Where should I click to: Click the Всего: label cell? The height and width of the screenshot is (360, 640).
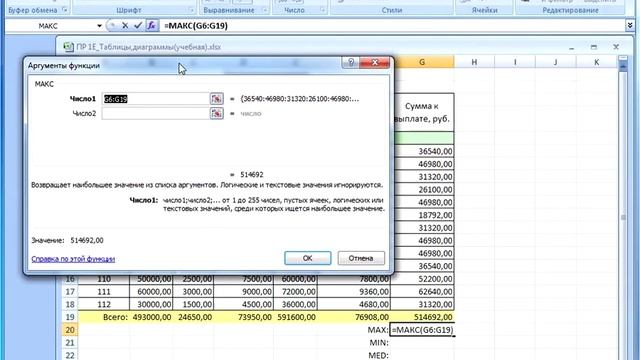[104, 317]
